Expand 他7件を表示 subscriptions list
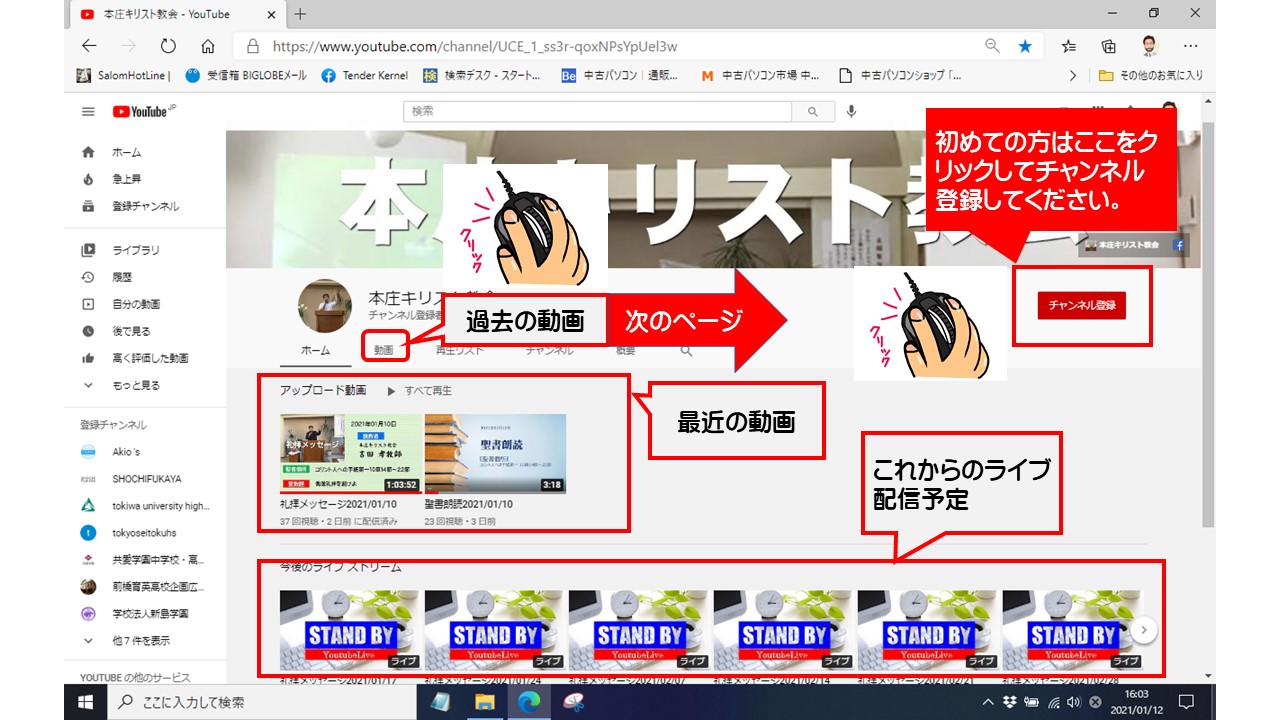 coord(140,640)
